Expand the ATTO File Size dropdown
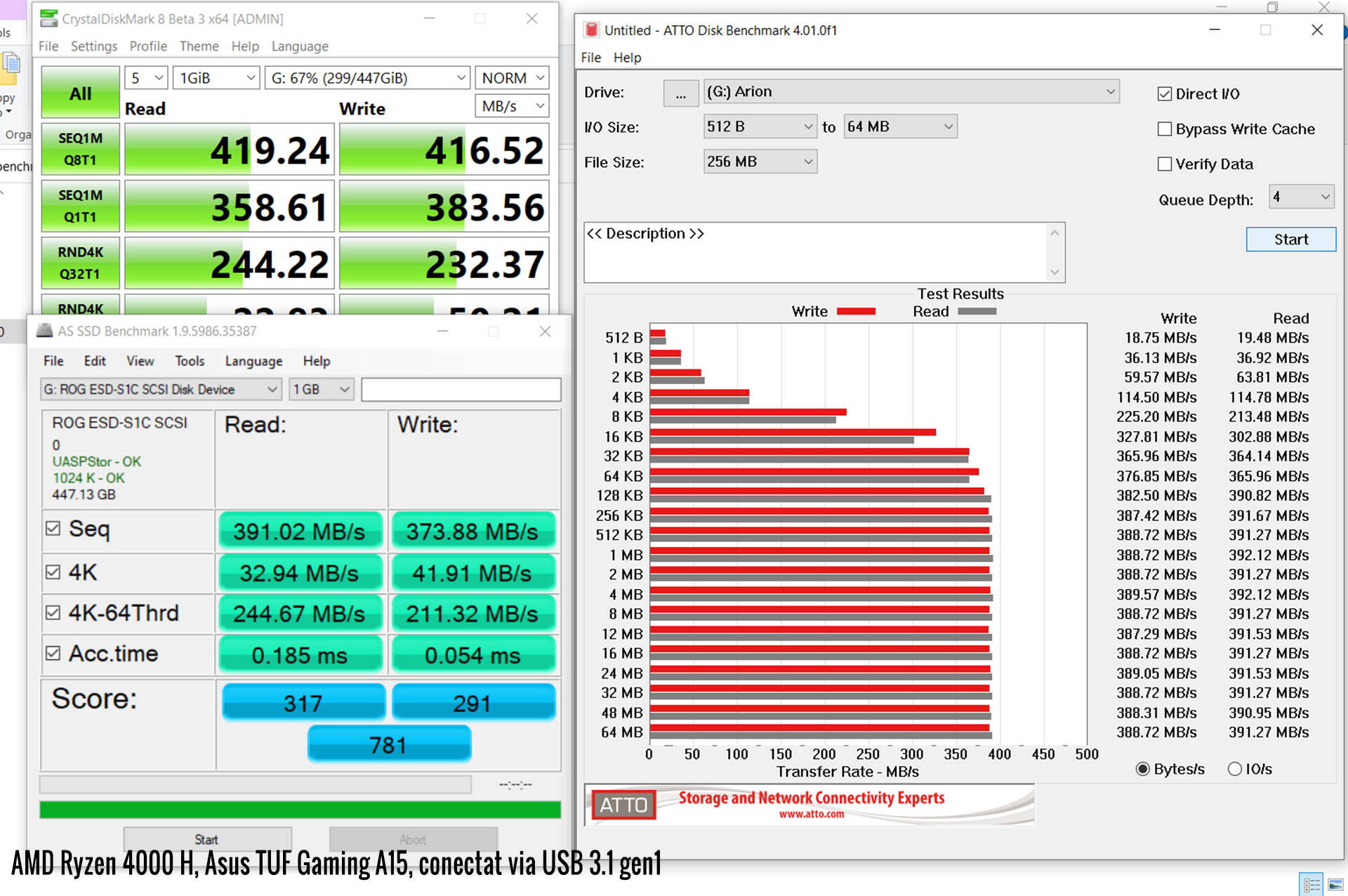1348x896 pixels. point(760,162)
